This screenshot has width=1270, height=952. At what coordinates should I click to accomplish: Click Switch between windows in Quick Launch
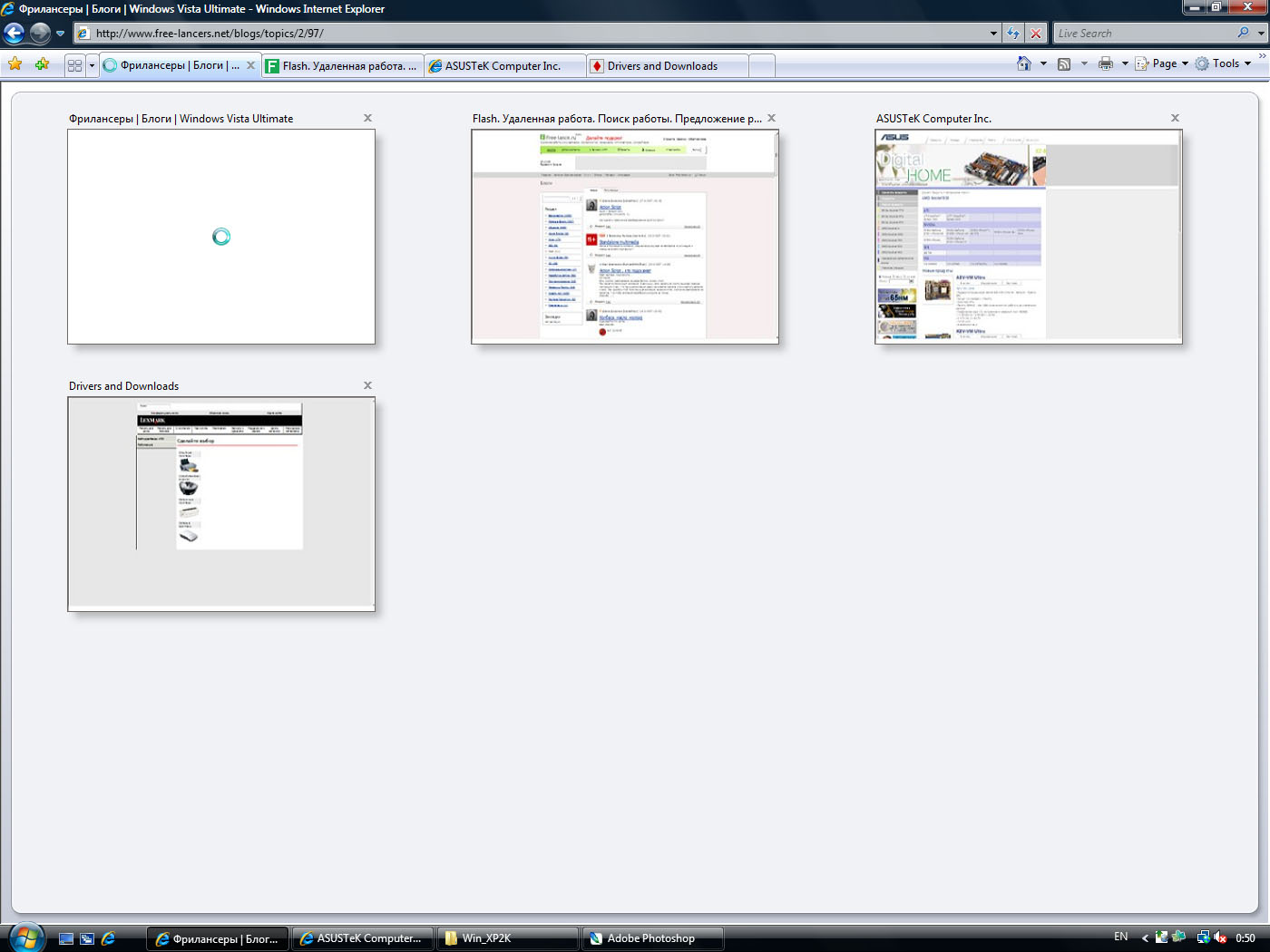[87, 938]
